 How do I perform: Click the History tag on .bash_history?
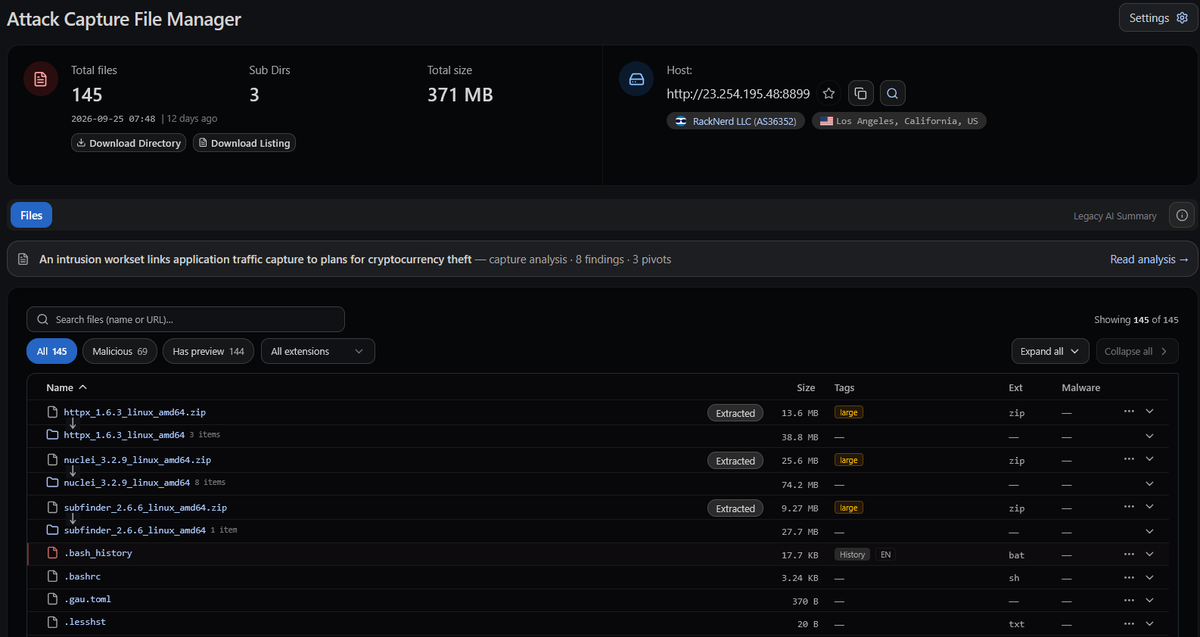tap(853, 554)
